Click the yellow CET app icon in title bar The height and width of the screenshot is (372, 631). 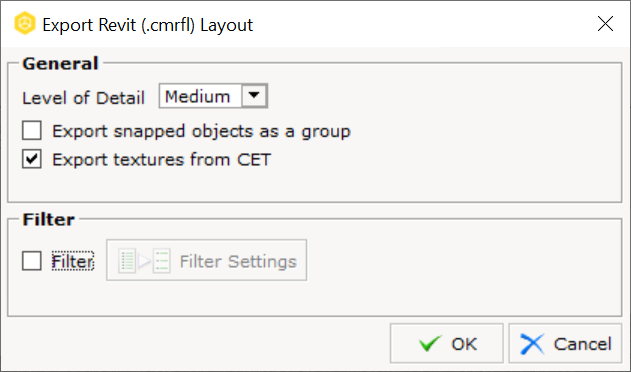click(x=25, y=23)
